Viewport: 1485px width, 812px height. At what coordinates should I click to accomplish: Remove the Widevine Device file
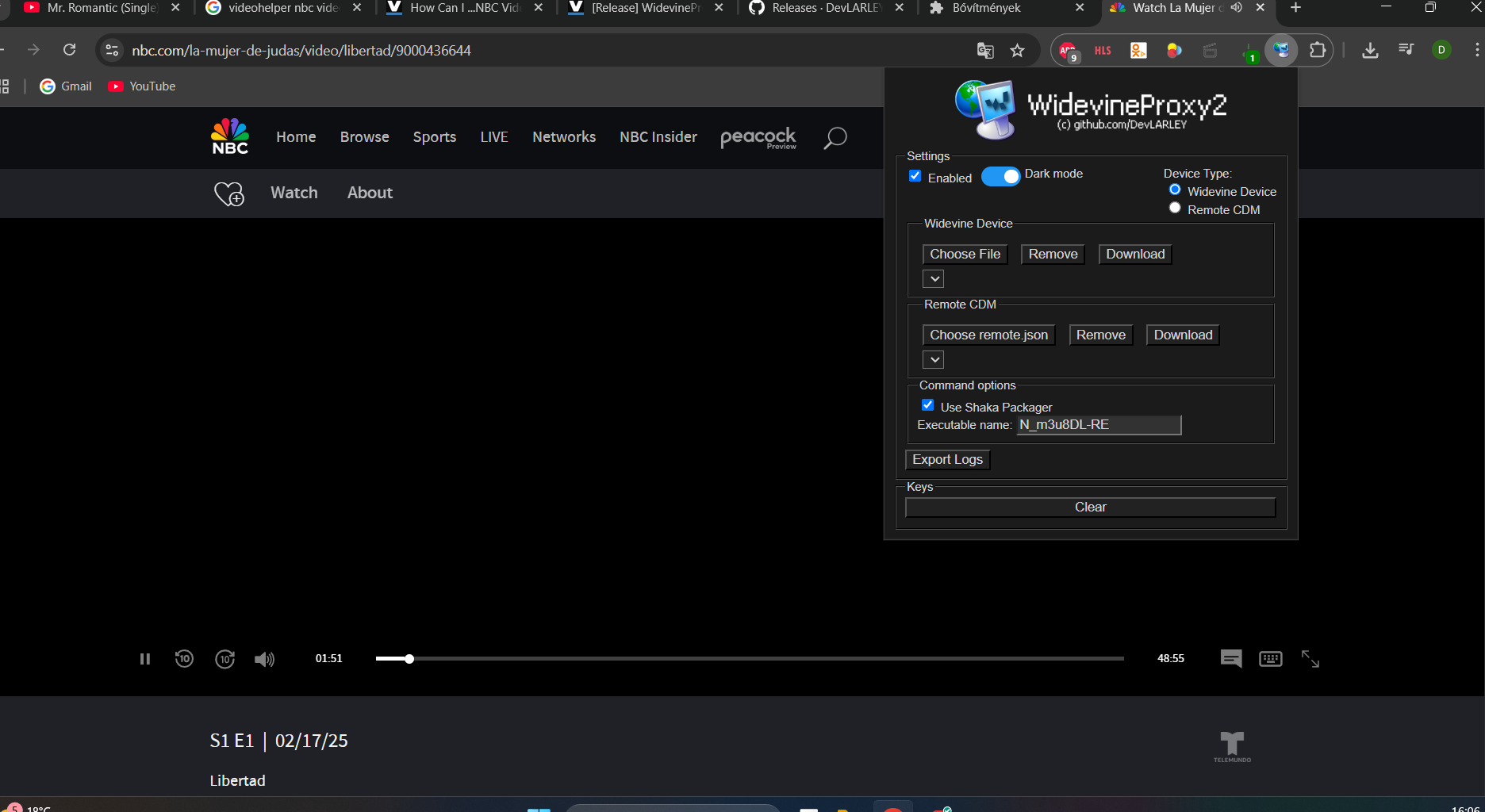(x=1053, y=255)
